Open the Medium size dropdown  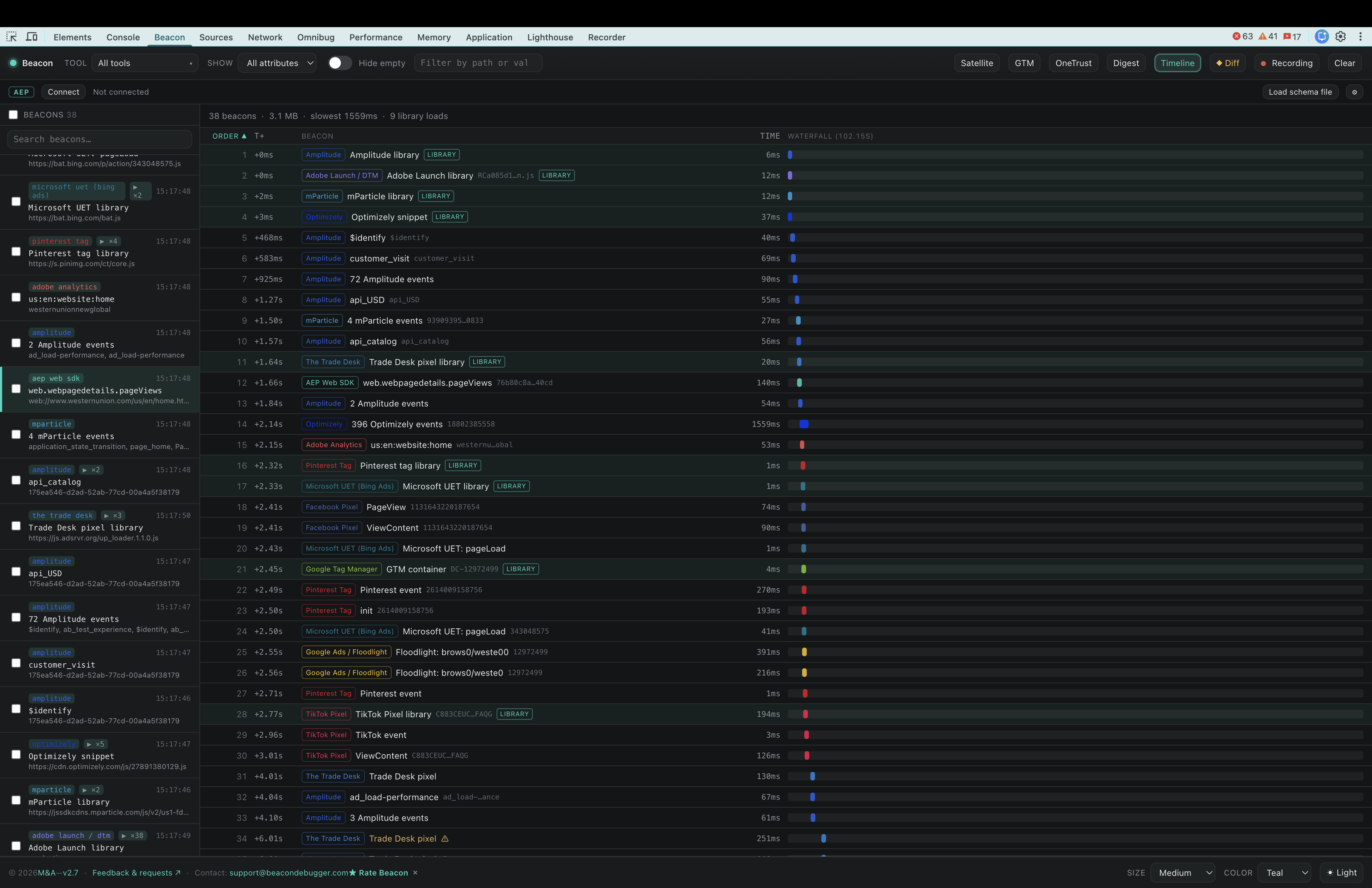1182,872
